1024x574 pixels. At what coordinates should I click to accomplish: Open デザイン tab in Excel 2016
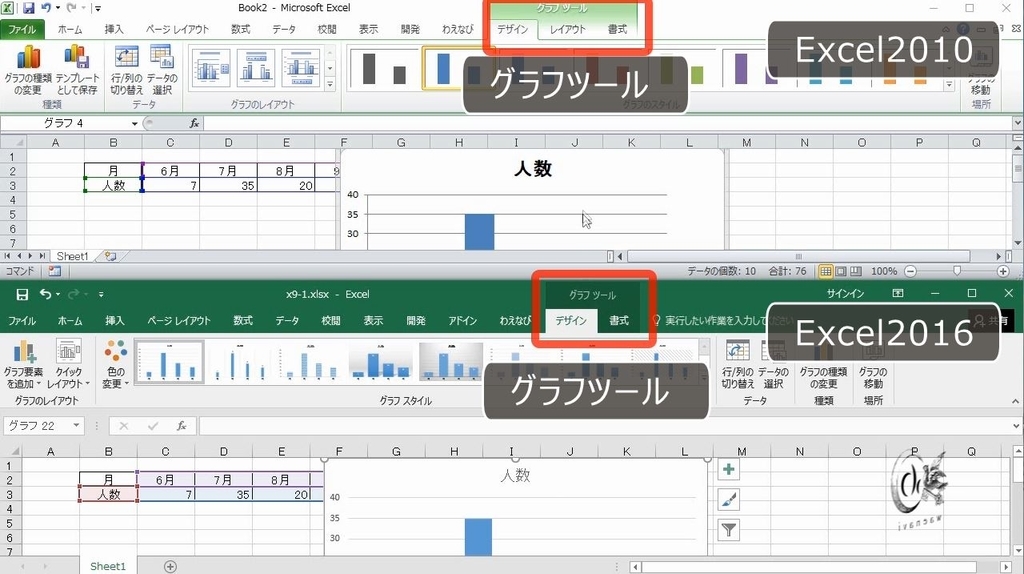pos(571,321)
